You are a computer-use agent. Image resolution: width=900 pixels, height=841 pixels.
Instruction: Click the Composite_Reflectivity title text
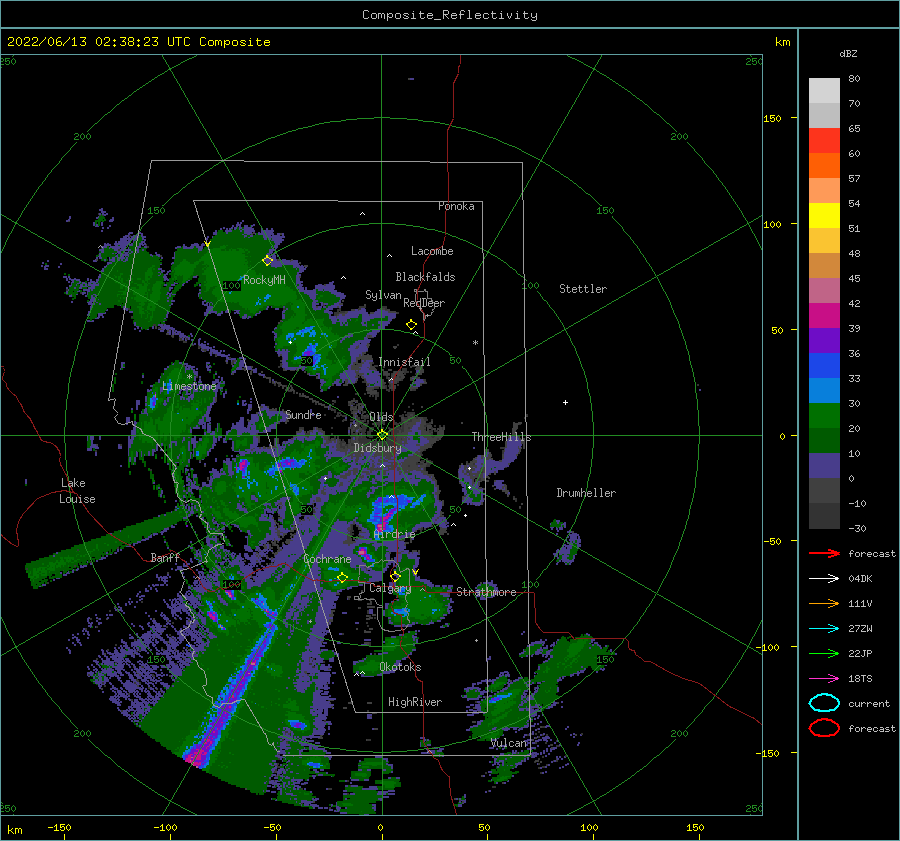pyautogui.click(x=450, y=15)
